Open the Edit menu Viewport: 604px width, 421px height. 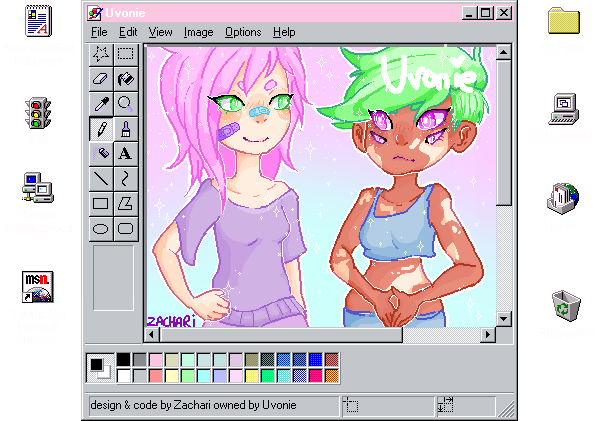tap(128, 32)
